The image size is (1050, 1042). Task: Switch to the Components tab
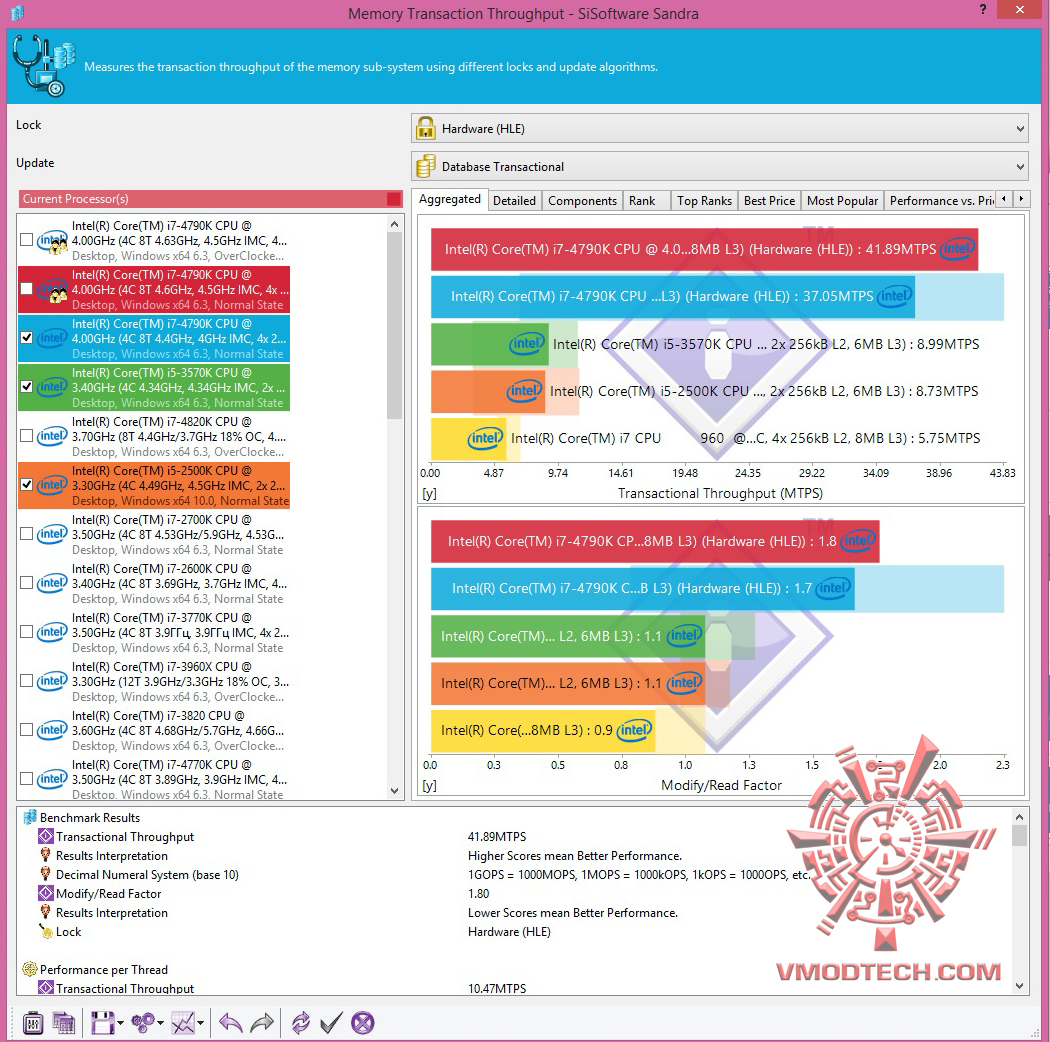click(582, 201)
